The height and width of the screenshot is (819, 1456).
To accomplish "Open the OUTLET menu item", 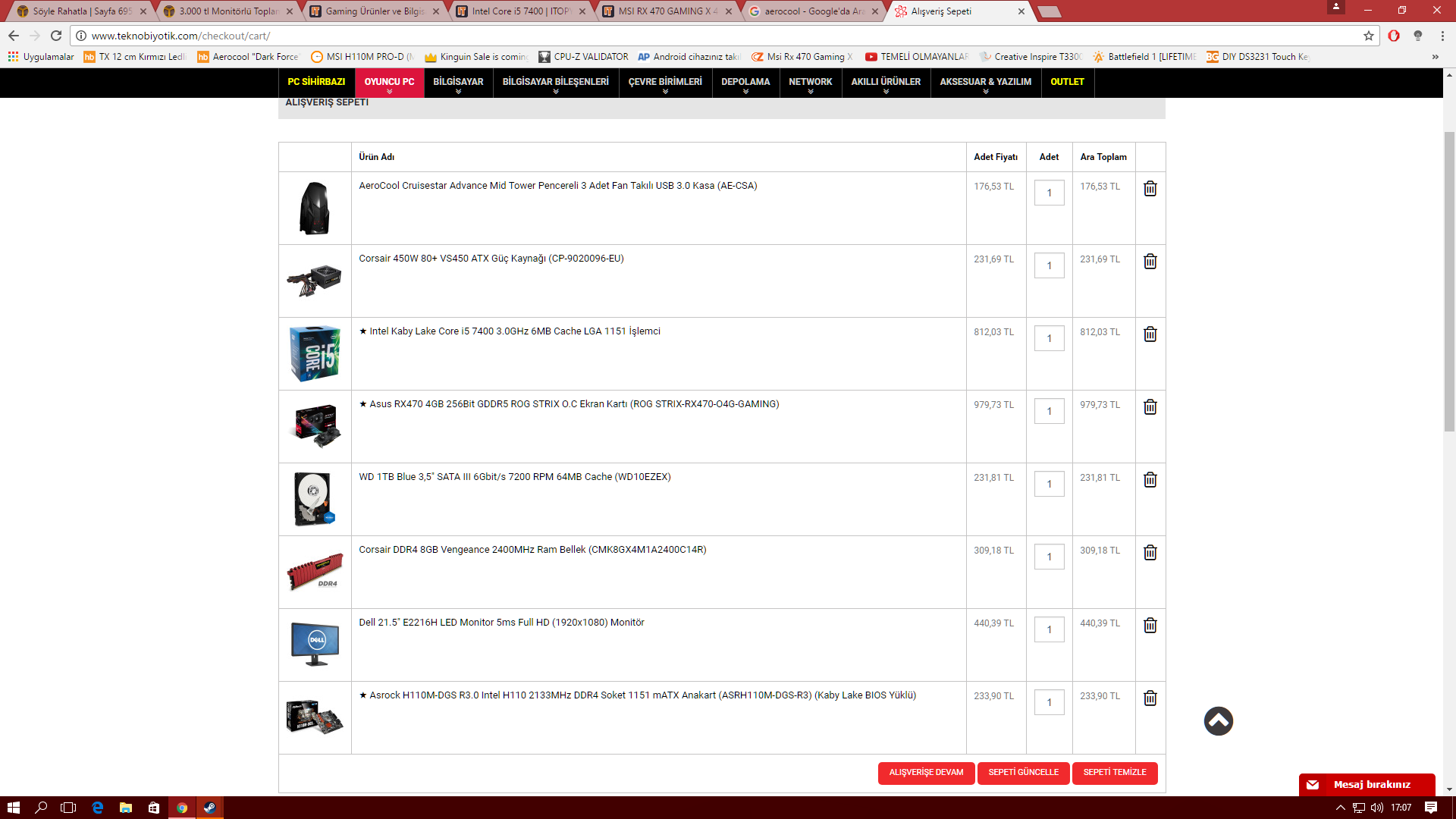I will 1067,82.
